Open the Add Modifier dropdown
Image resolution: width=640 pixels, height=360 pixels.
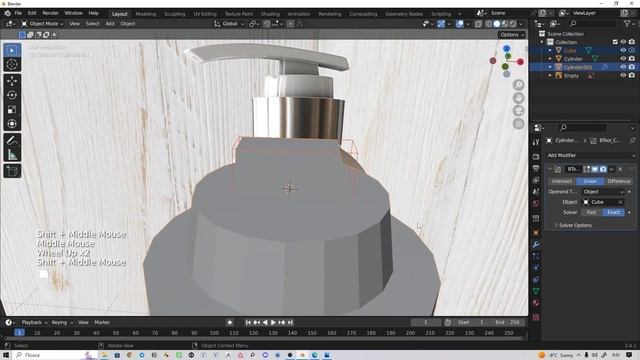click(x=591, y=156)
